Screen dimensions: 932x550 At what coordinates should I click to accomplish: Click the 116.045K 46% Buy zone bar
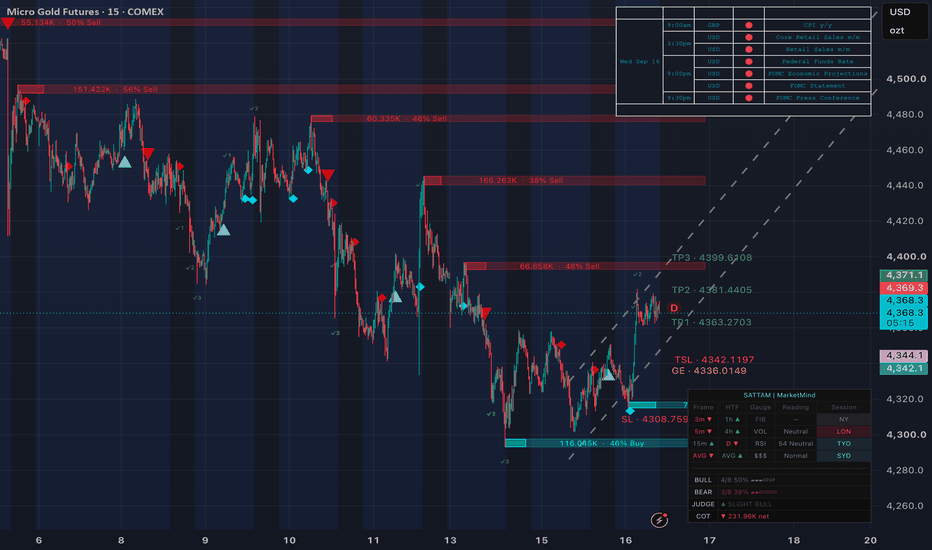click(596, 443)
